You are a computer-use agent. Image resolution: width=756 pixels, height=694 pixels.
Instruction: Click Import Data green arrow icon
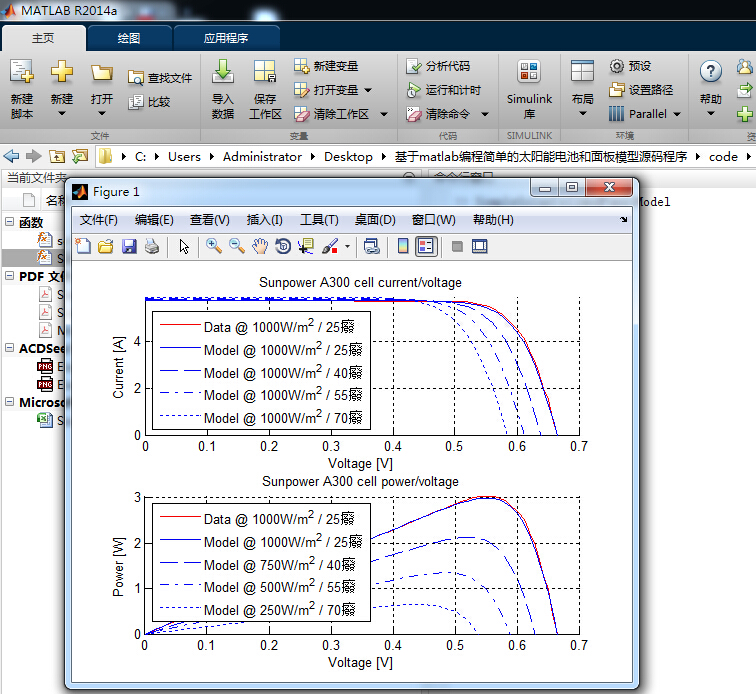point(223,71)
